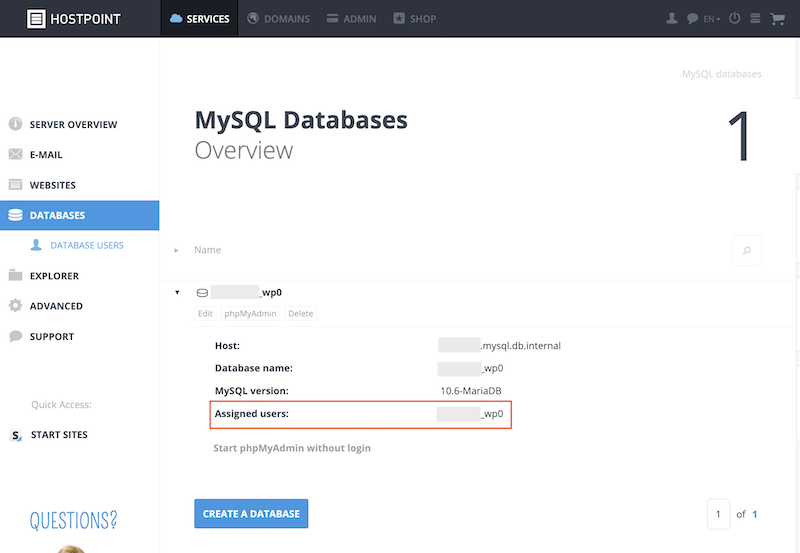Click the server stack icon in header
Viewport: 800px width, 553px height.
[x=755, y=18]
